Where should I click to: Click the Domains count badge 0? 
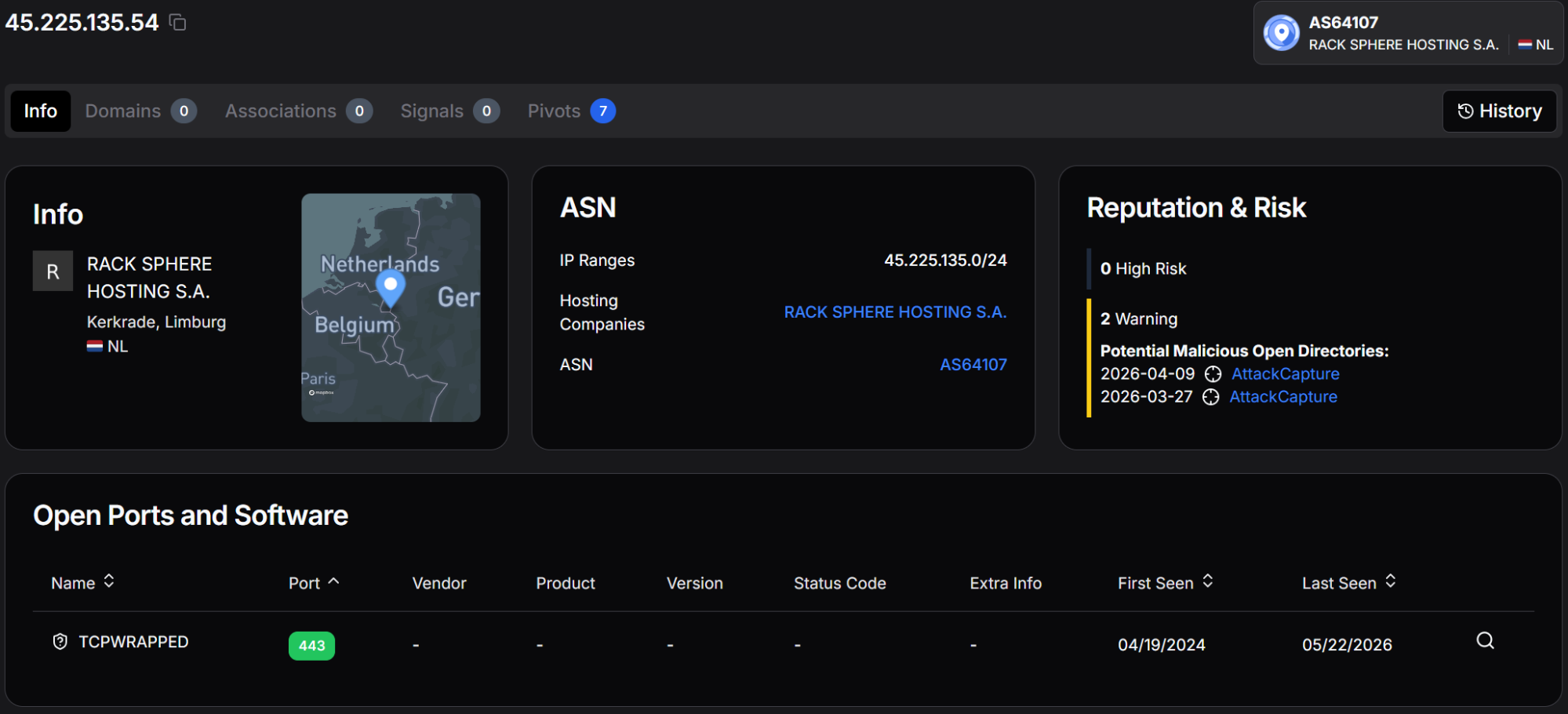pyautogui.click(x=184, y=111)
